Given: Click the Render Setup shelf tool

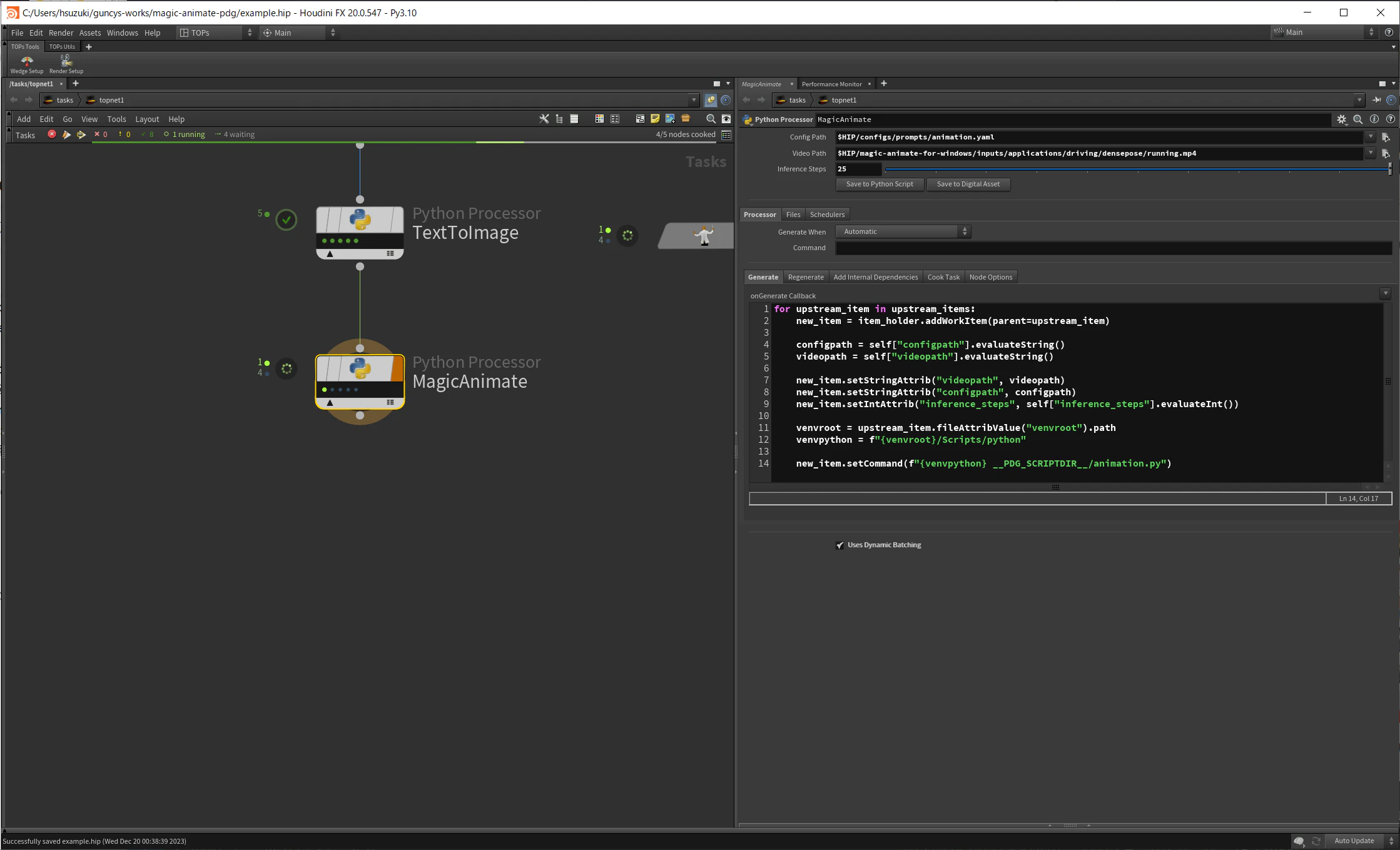Looking at the screenshot, I should 66,64.
